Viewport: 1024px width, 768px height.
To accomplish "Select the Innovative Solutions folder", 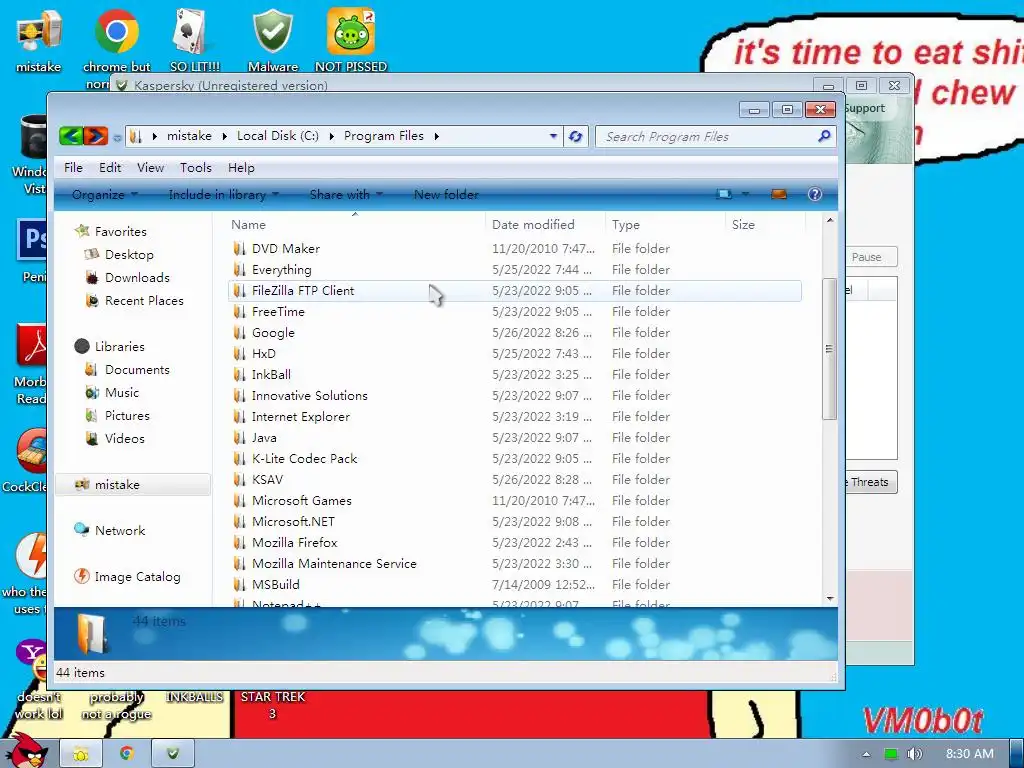I will coord(515,396).
